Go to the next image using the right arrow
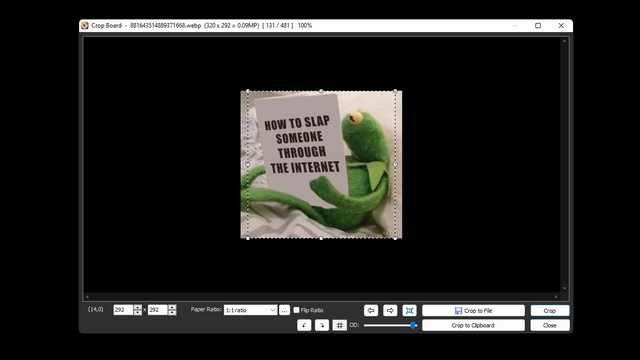This screenshot has height=360, width=640. tap(390, 311)
